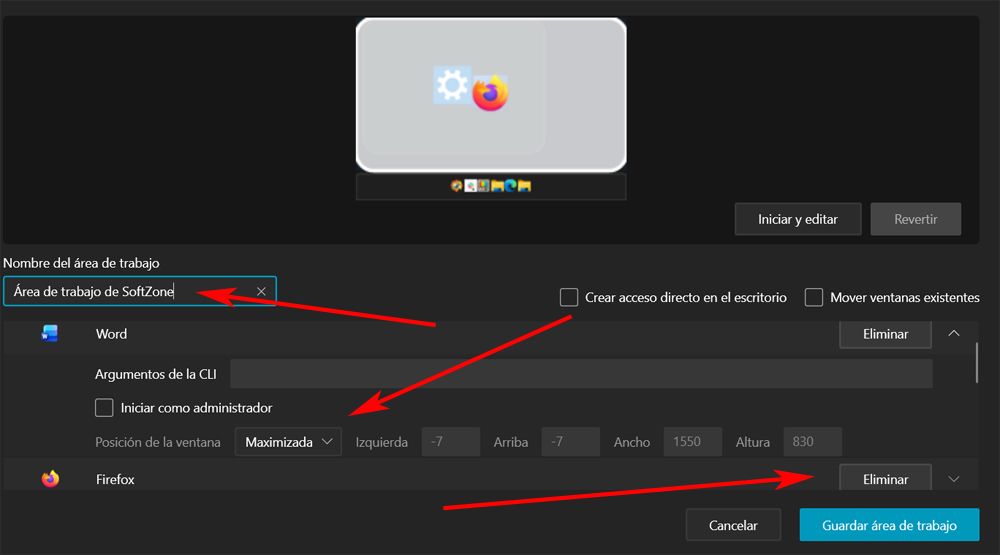
Task: Open the Maximizada window position dropdown
Action: click(x=288, y=442)
